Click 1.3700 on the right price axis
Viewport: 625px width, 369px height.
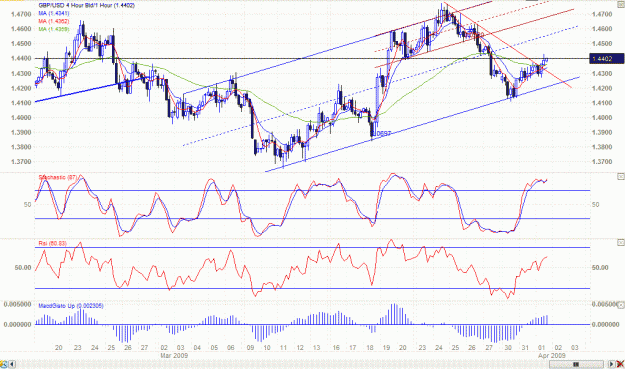tap(602, 162)
